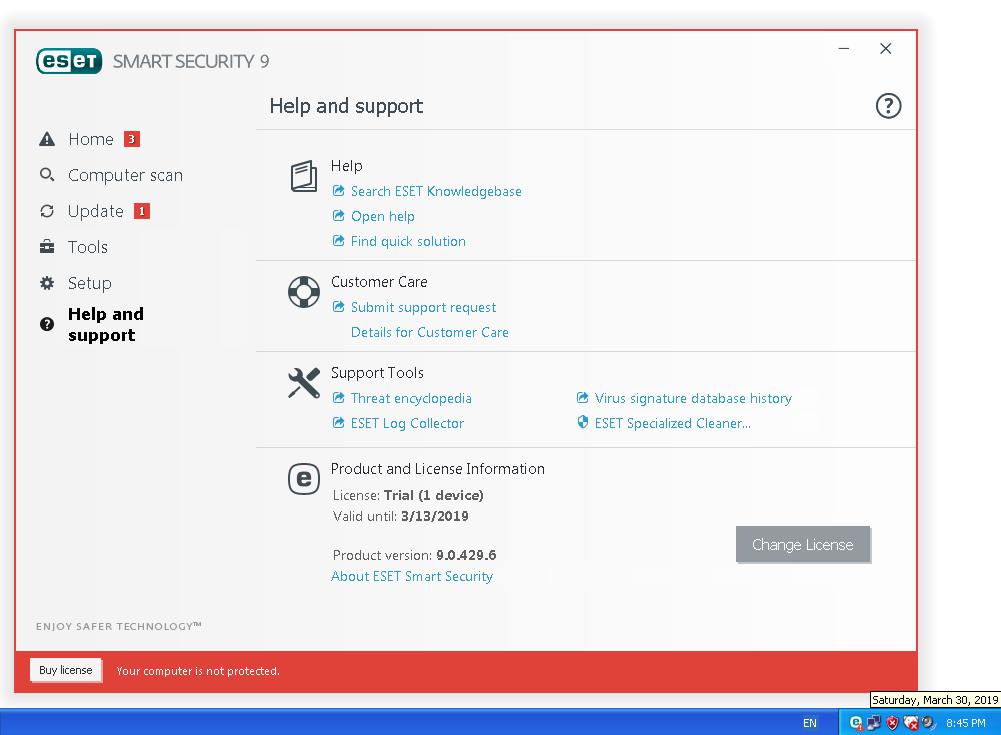Click the Help book icon

[304, 176]
